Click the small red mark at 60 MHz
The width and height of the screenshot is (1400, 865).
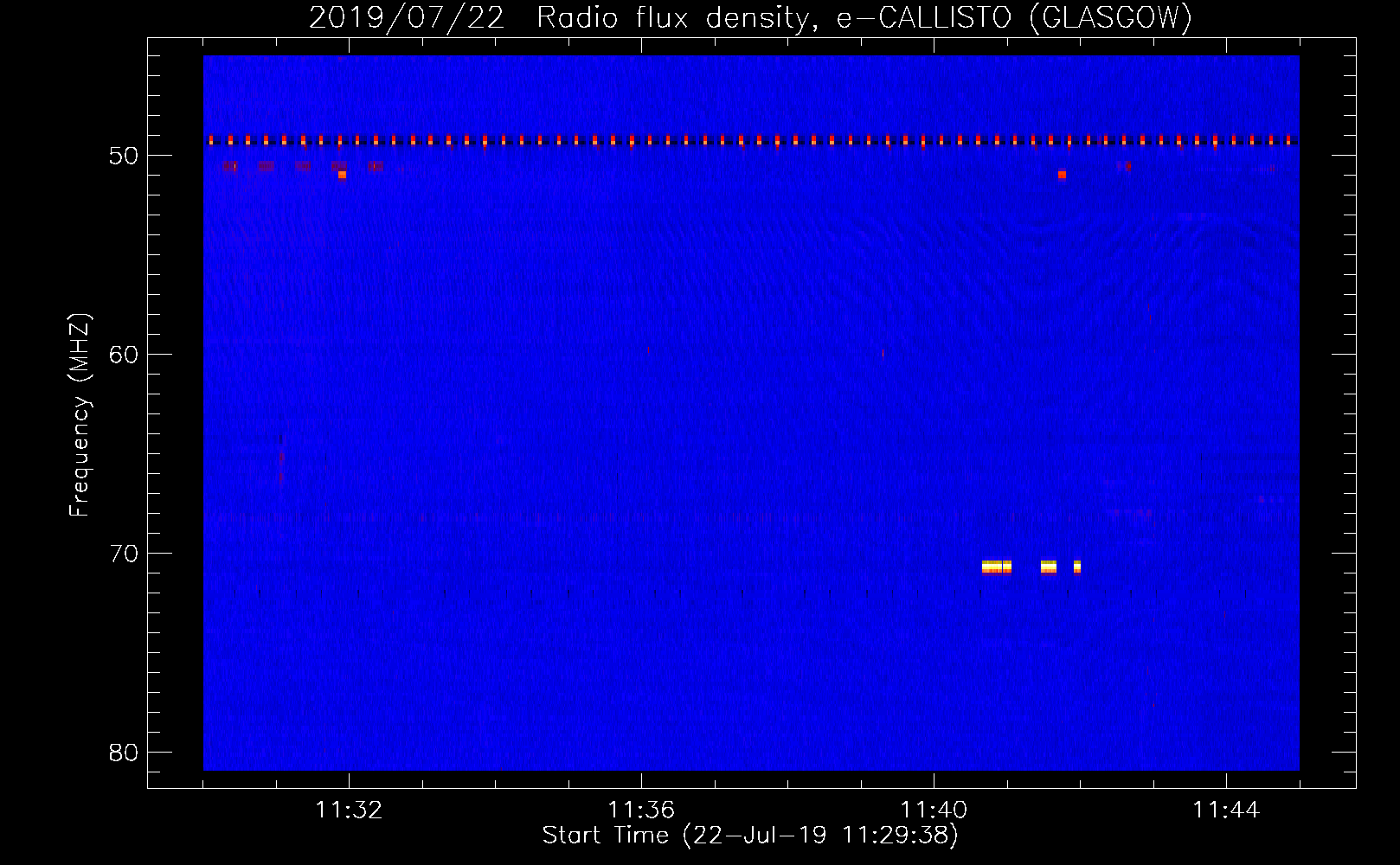pos(883,353)
